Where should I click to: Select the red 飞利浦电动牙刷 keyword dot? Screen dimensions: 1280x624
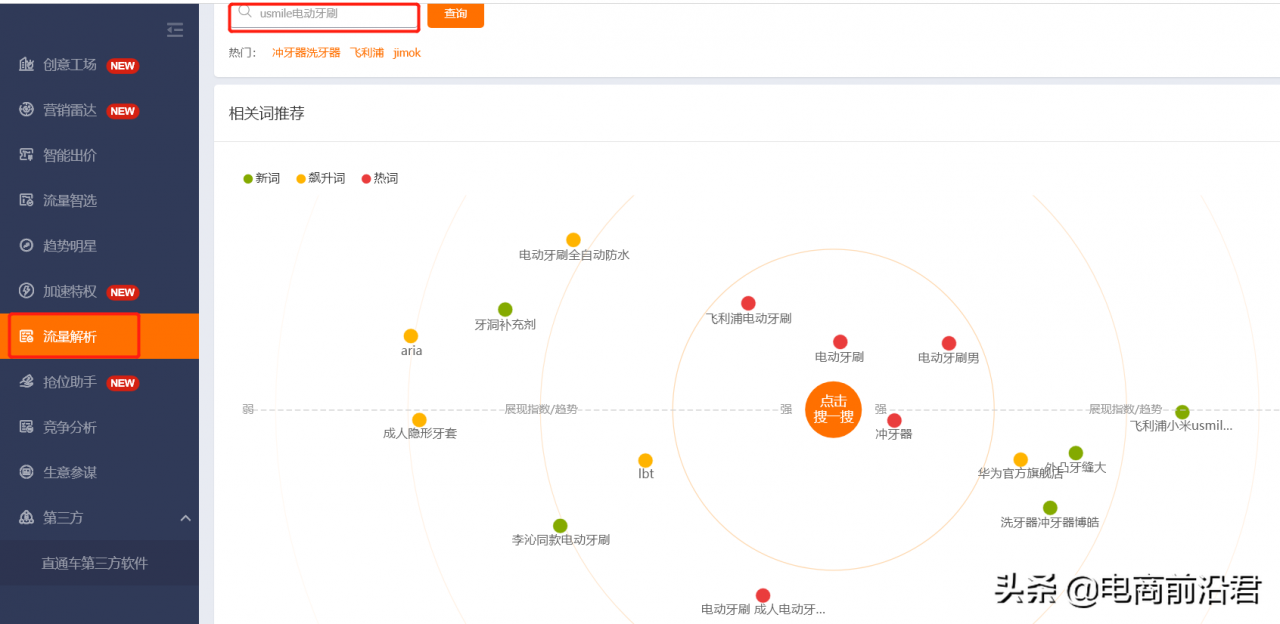(748, 303)
